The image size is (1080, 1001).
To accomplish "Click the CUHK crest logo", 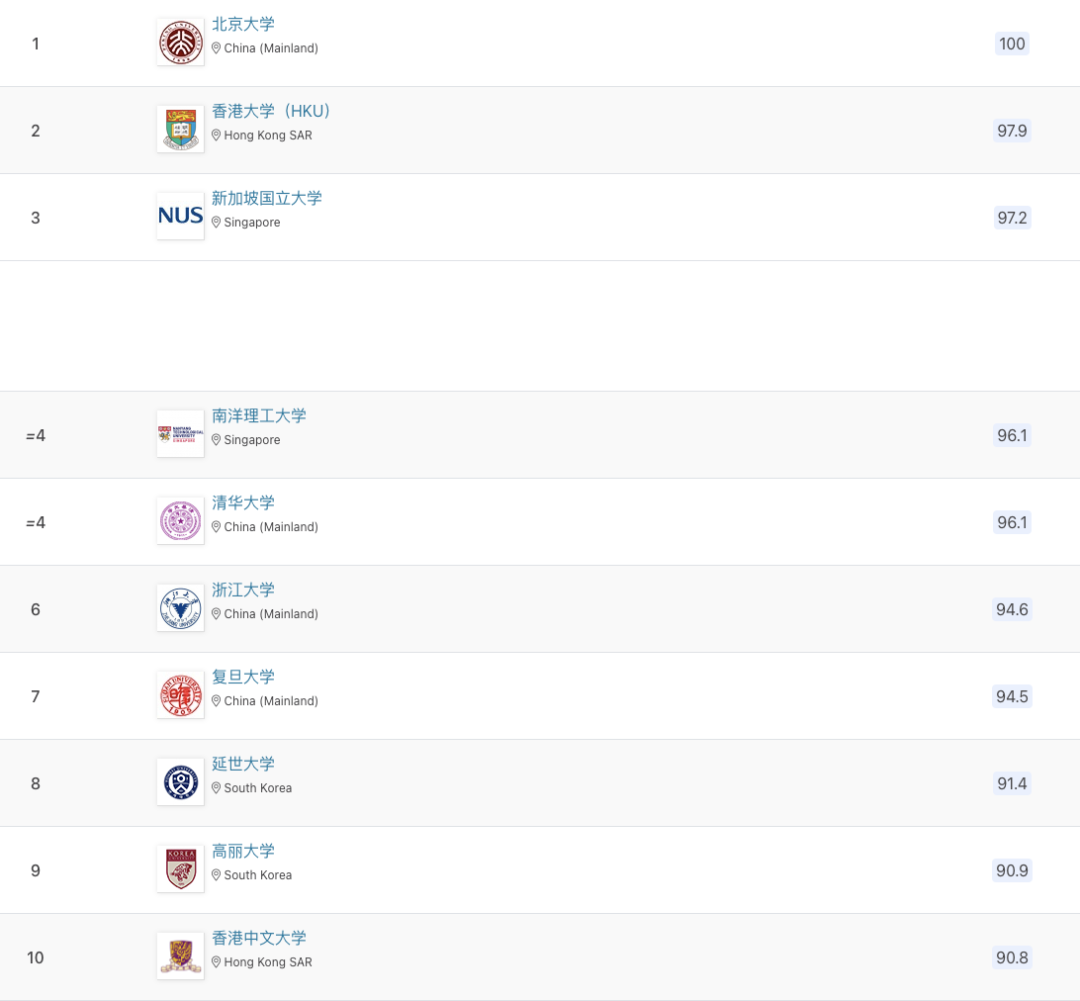I will click(180, 956).
